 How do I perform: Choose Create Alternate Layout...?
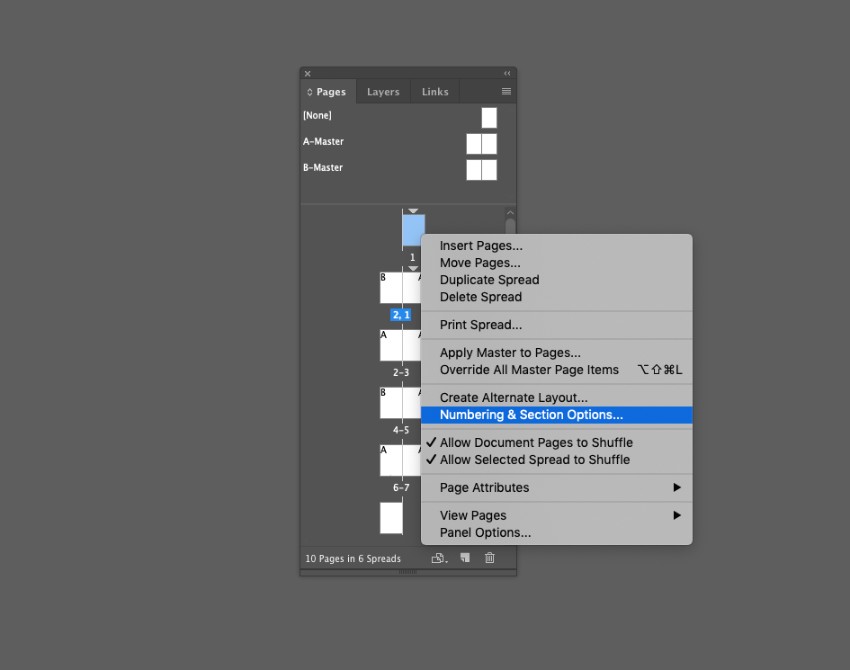[556, 397]
